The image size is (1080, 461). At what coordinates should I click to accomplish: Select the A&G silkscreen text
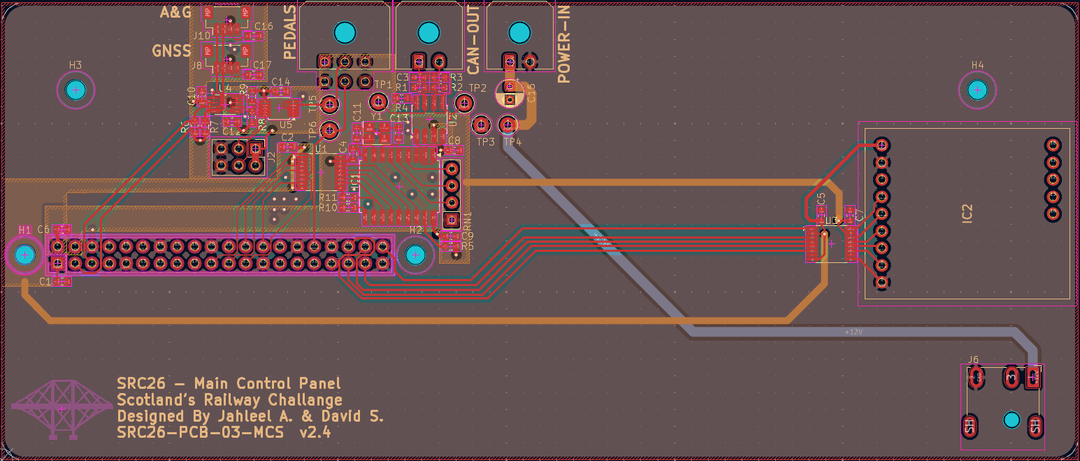tap(175, 12)
